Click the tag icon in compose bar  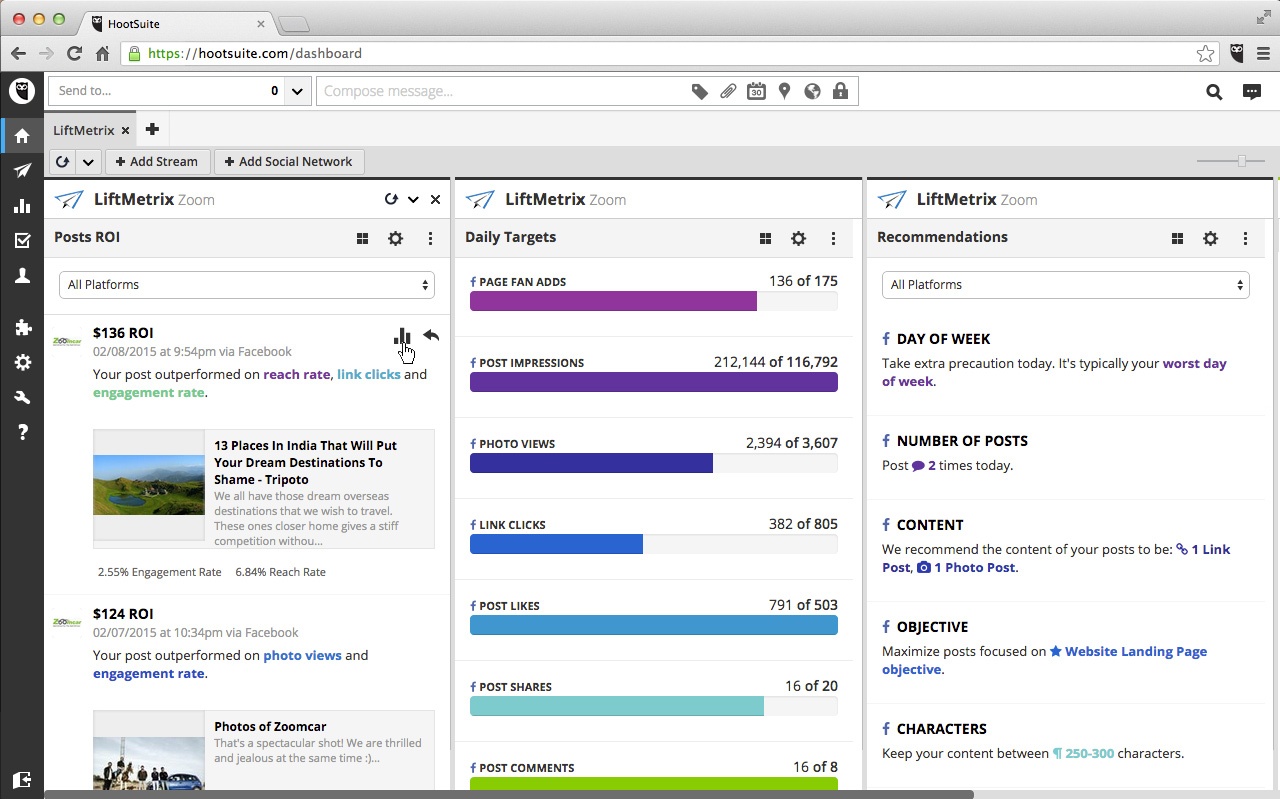(700, 92)
